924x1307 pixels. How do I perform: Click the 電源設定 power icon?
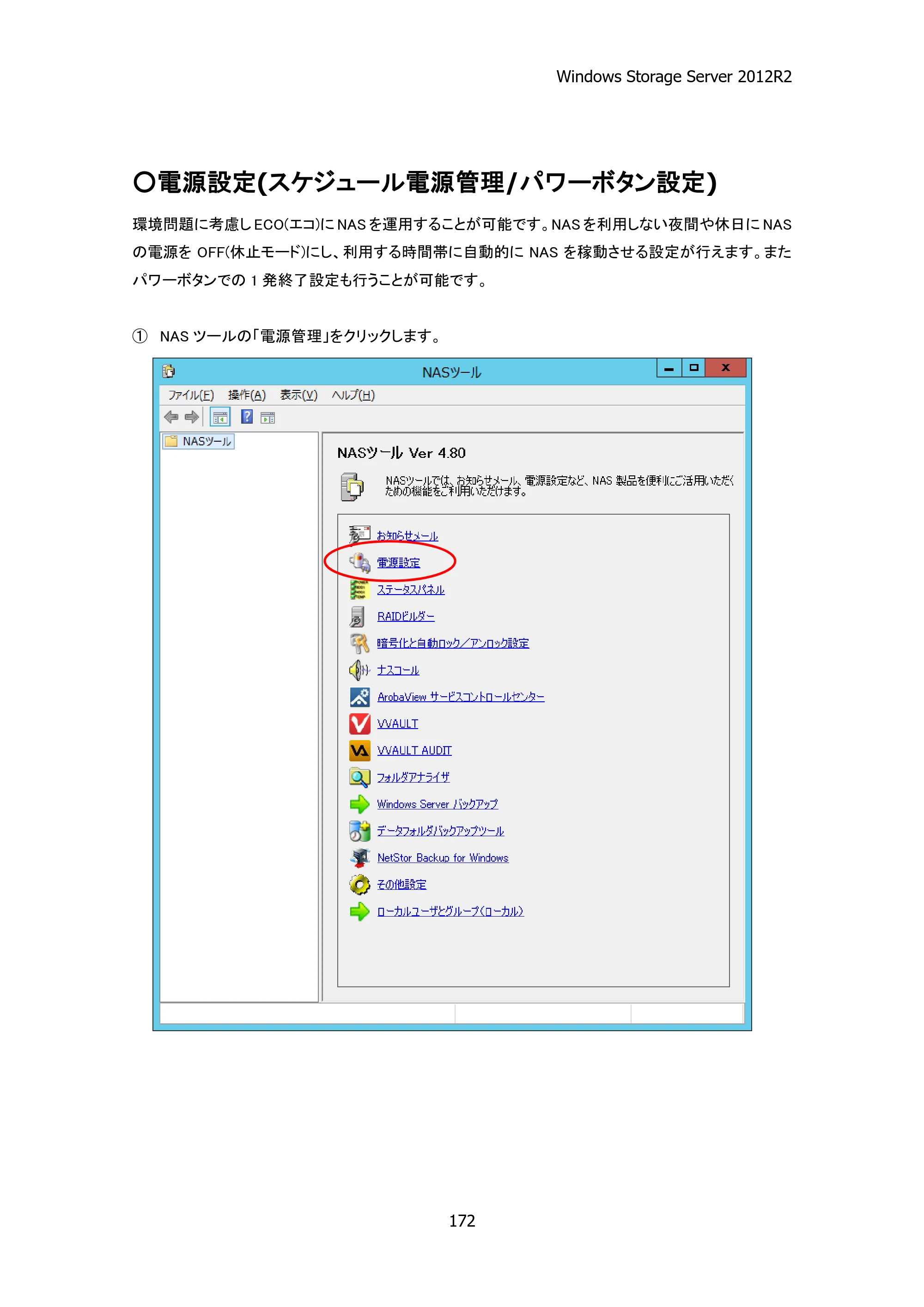(x=359, y=562)
